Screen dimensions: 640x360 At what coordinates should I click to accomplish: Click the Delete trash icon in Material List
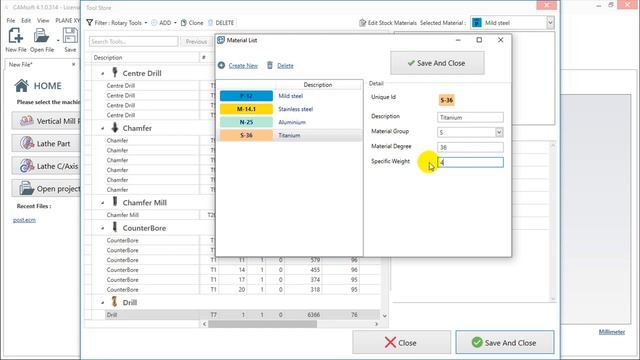270,65
